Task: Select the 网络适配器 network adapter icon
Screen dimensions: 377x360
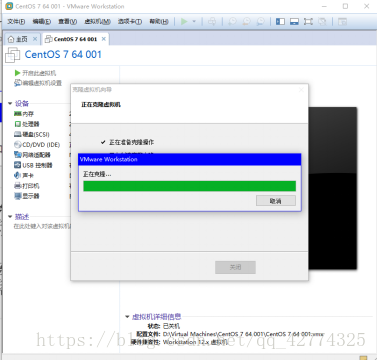Action: coord(18,155)
